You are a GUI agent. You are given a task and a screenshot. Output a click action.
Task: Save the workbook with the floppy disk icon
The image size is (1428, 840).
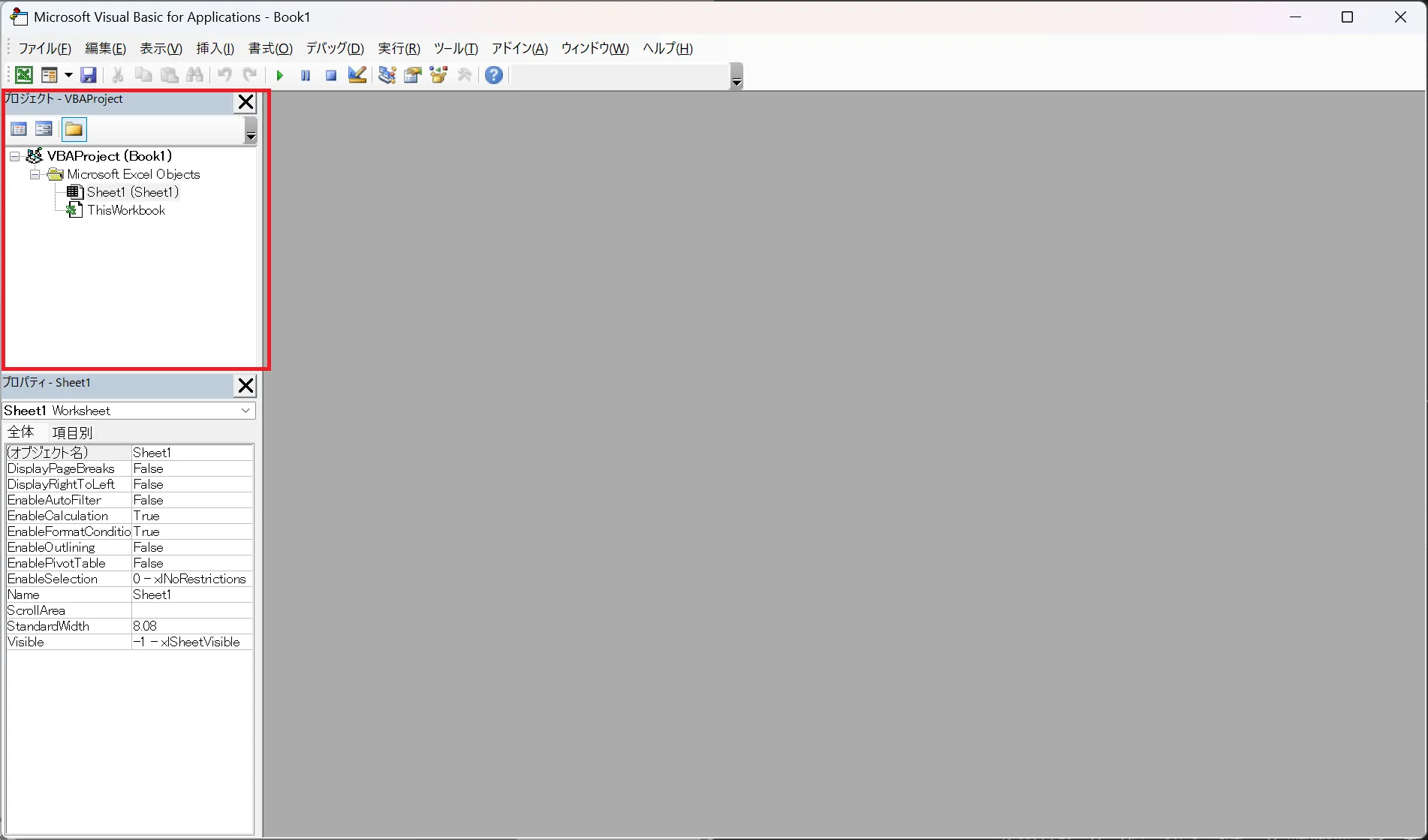click(x=89, y=75)
